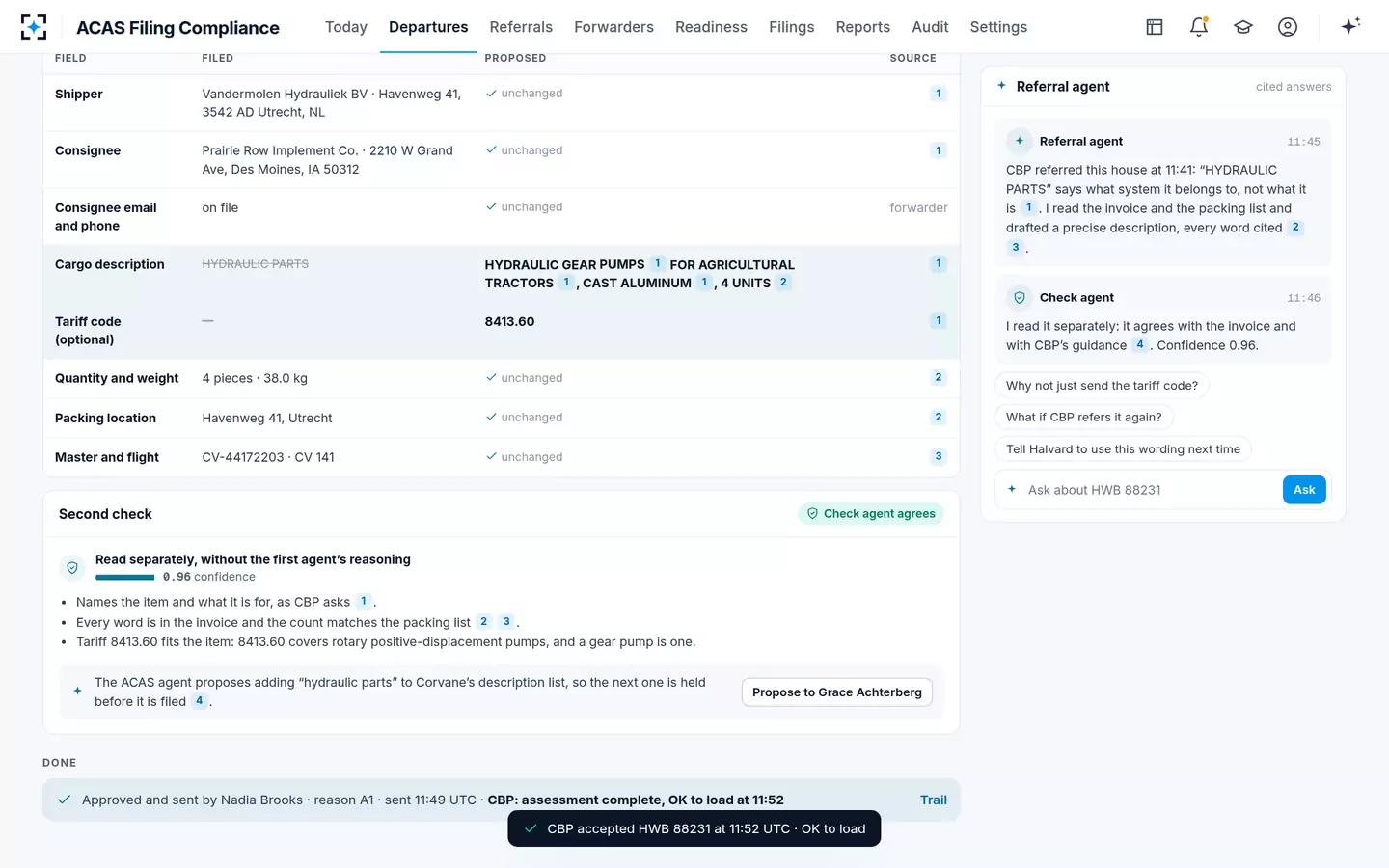Open the user account icon
Image resolution: width=1389 pixels, height=868 pixels.
pos(1288,27)
